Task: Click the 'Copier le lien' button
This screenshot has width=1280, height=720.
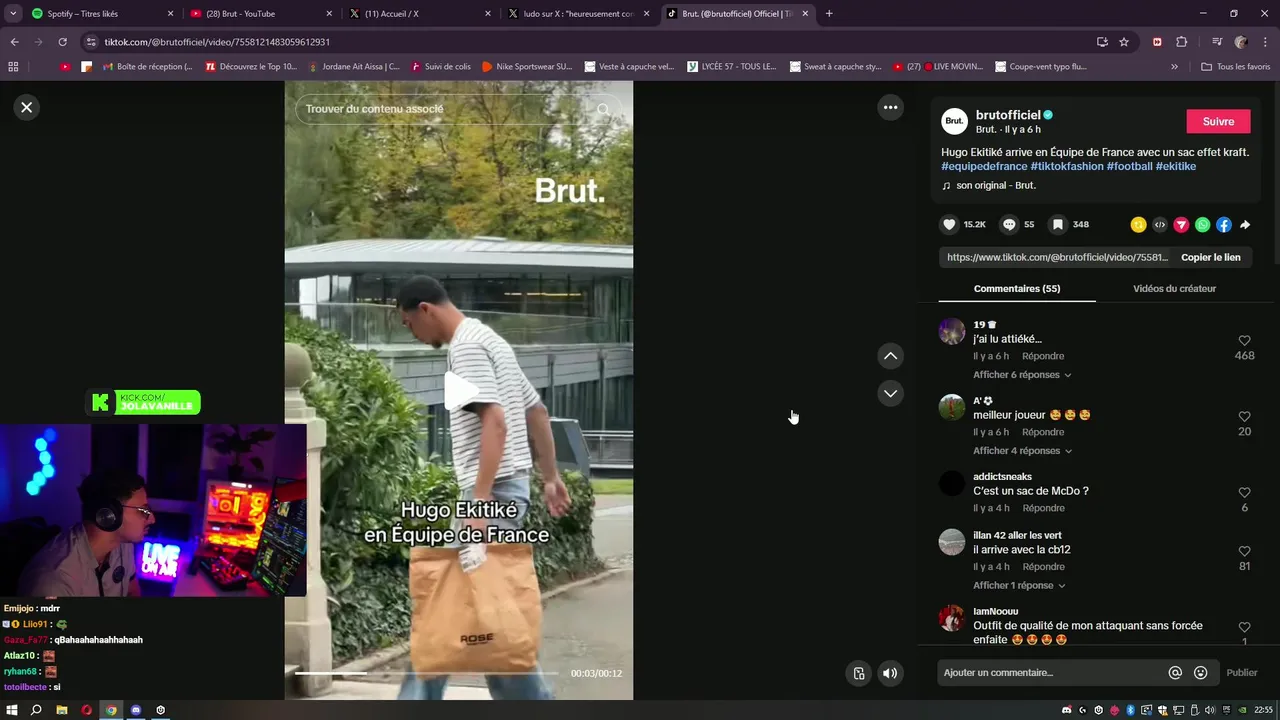Action: point(1210,257)
